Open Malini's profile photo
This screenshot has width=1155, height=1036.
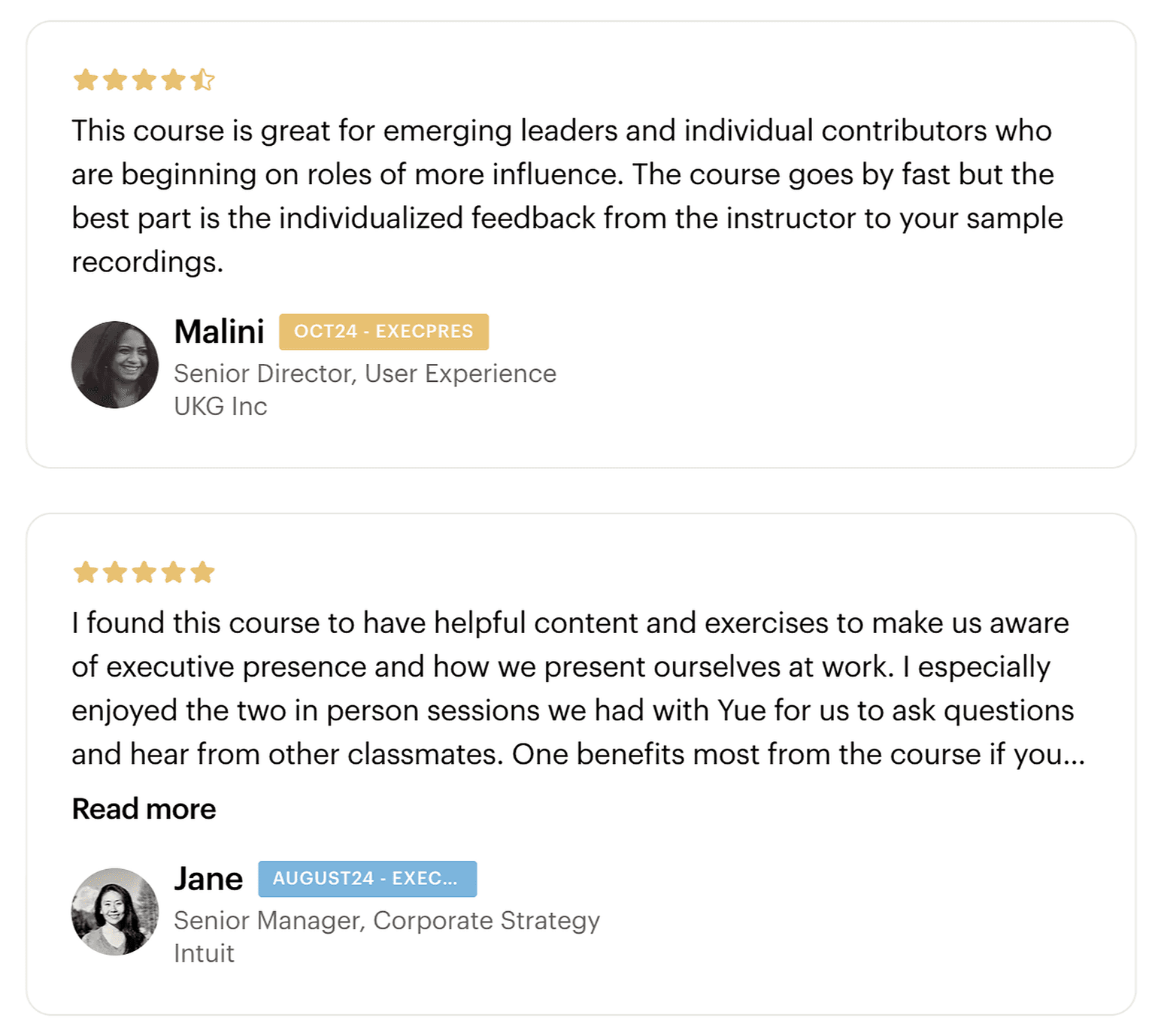(x=115, y=365)
